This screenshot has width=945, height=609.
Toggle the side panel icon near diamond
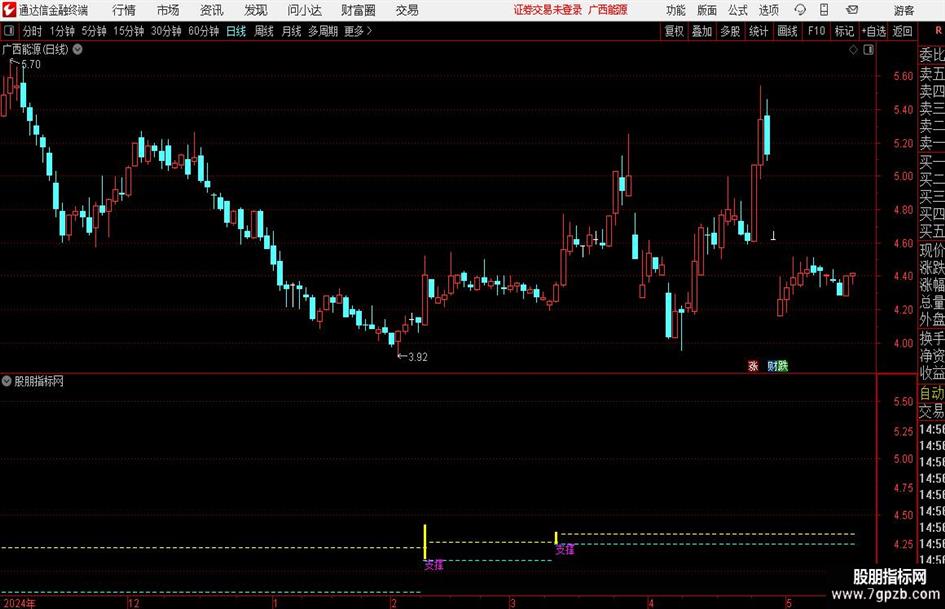pos(868,50)
